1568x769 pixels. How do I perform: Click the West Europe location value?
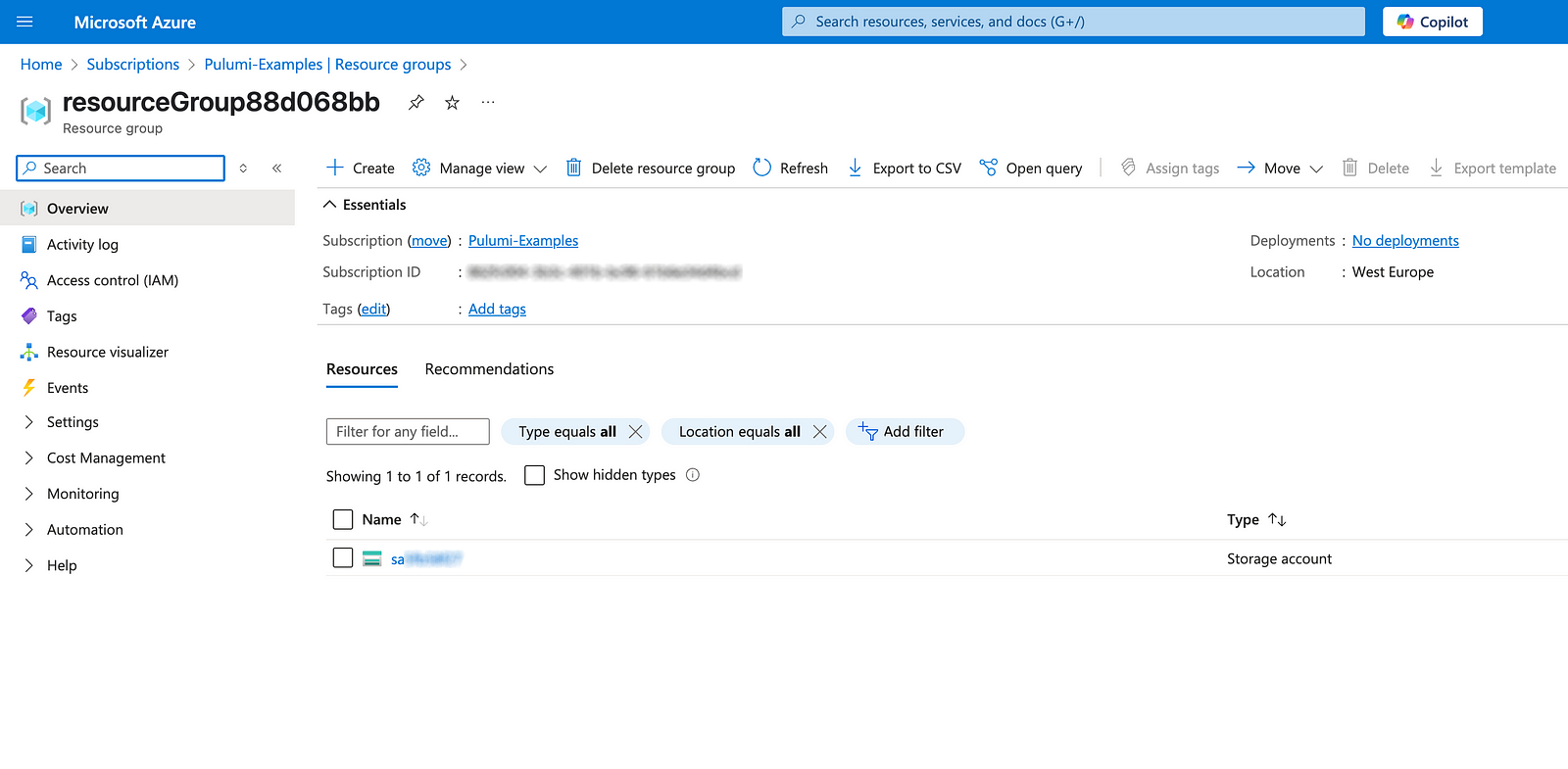pos(1393,272)
